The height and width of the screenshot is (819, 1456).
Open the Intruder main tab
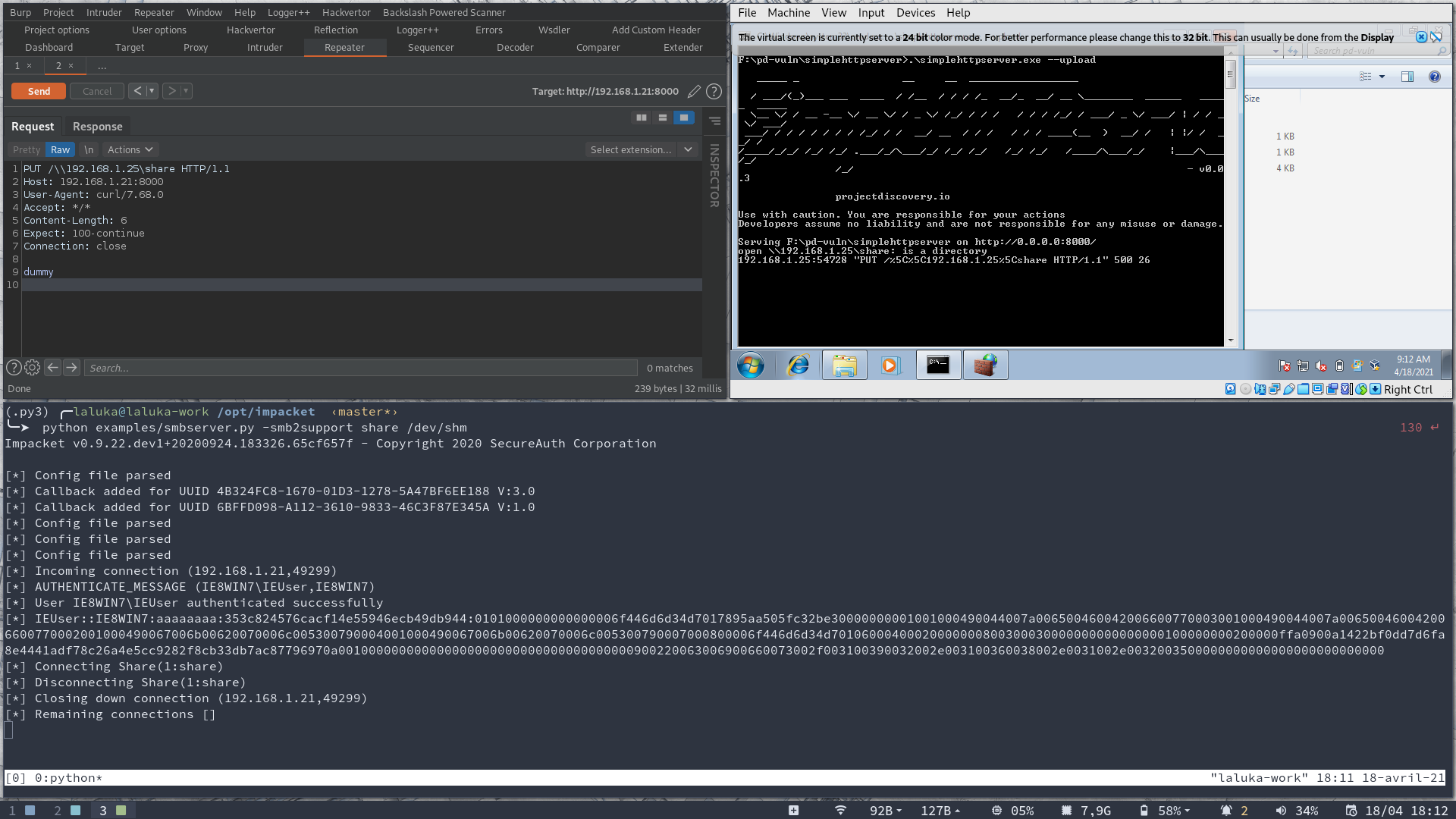click(265, 47)
